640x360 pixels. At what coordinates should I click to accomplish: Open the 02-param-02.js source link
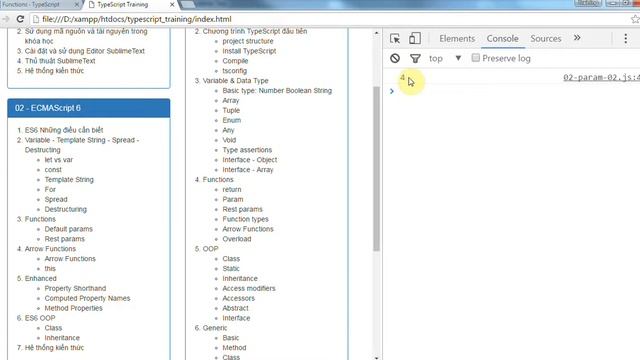601,78
